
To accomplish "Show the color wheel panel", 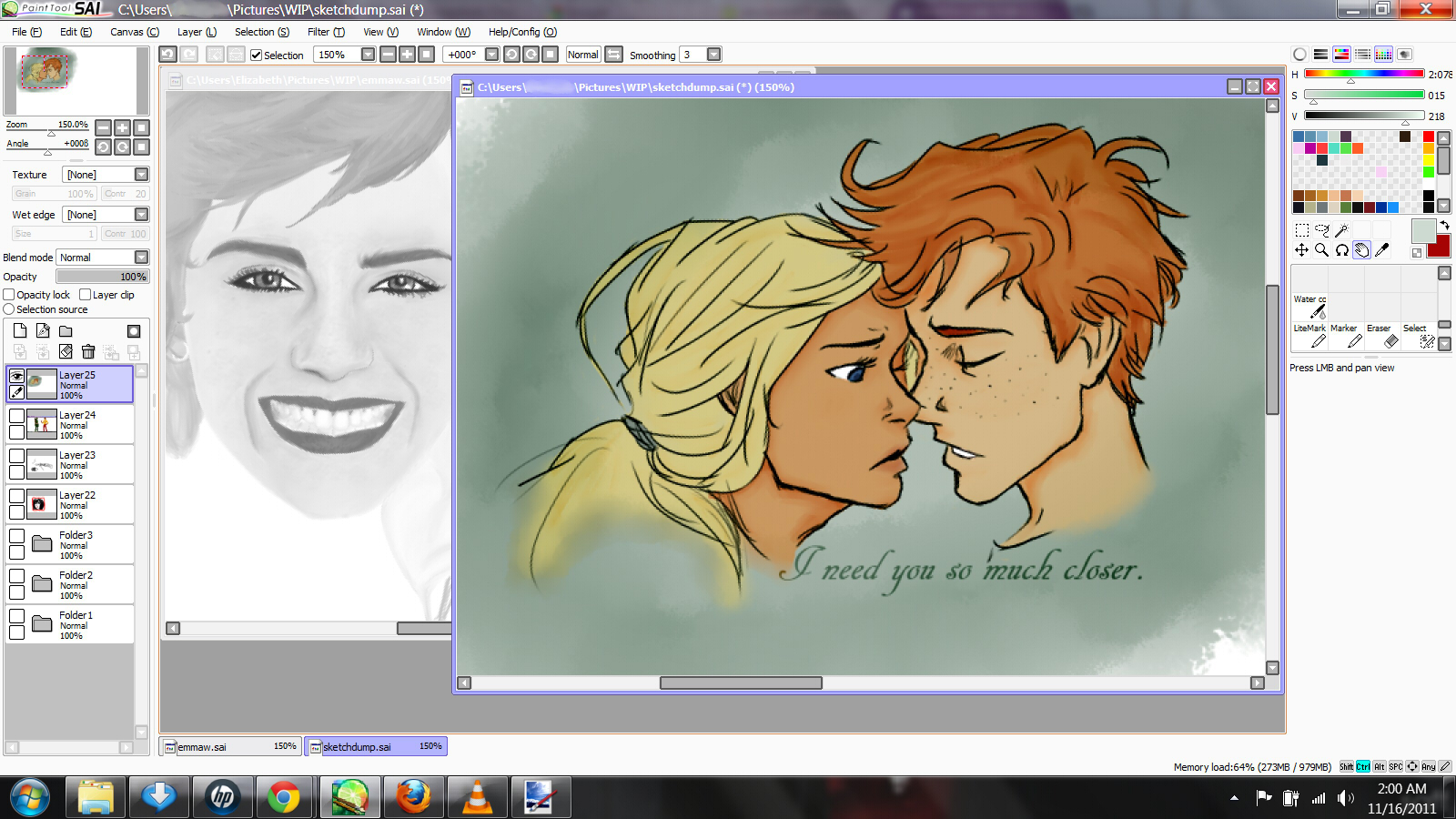I will (x=1299, y=55).
